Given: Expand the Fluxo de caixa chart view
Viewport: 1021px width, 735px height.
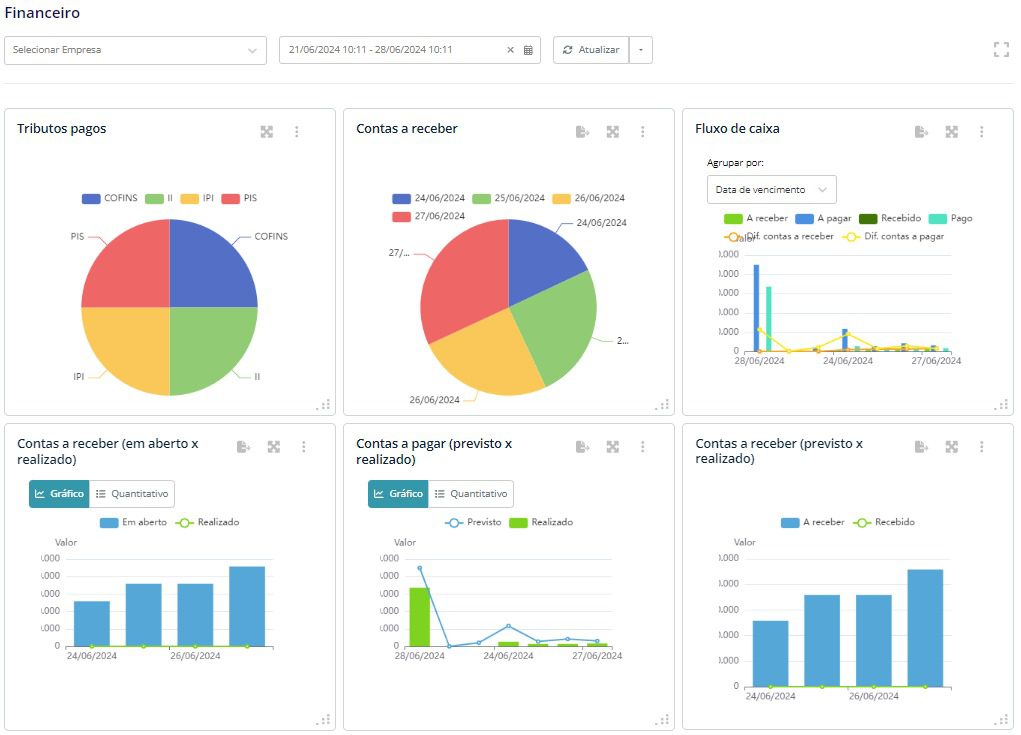Looking at the screenshot, I should pyautogui.click(x=952, y=131).
